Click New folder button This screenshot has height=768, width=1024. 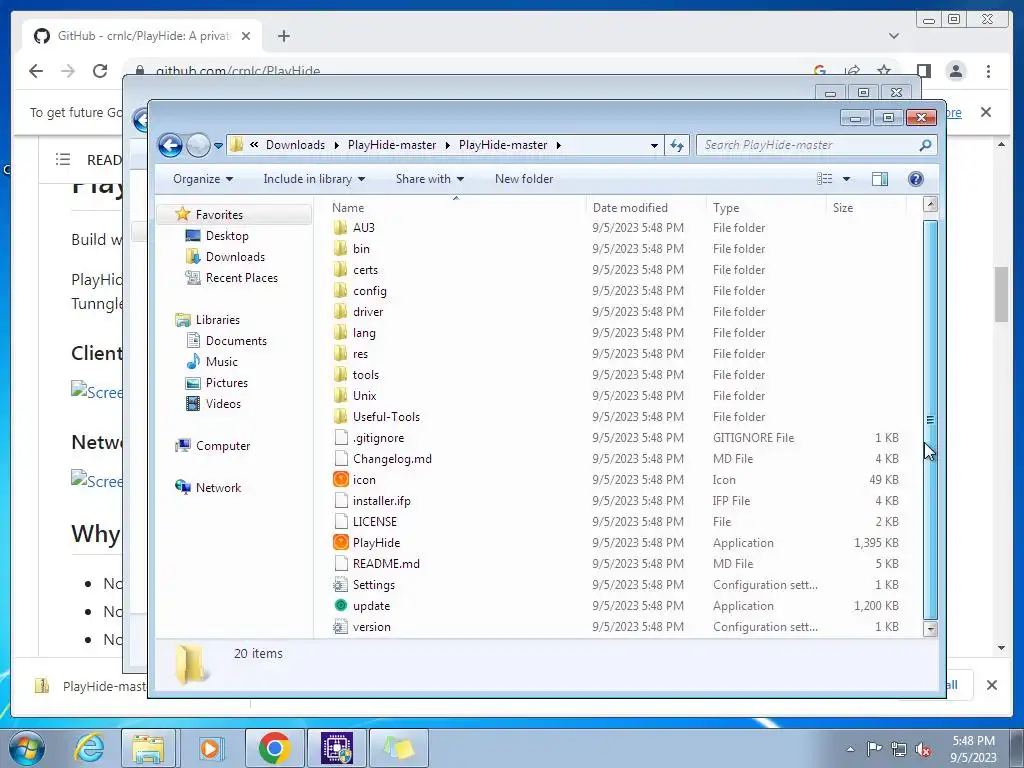point(524,179)
